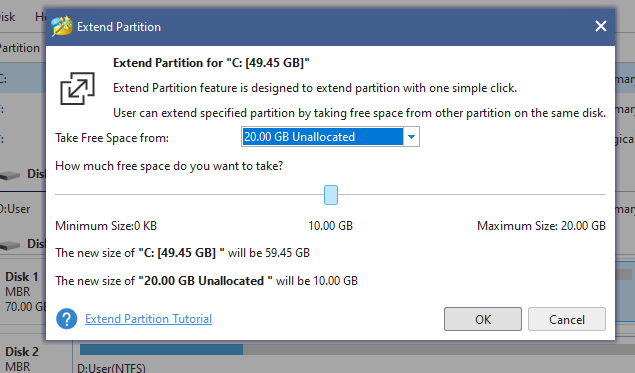
Task: Click the Extend Partition title bar text
Action: (119, 27)
